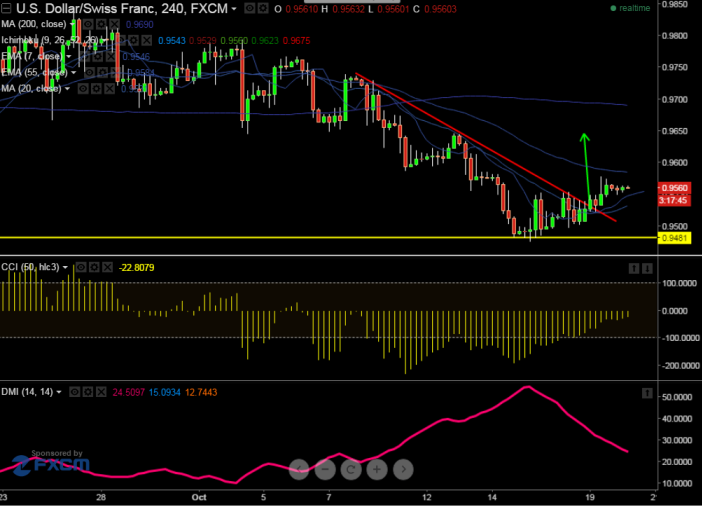This screenshot has width=702, height=506.
Task: Remove the Ichimoku indicator with X
Action: click(x=147, y=40)
